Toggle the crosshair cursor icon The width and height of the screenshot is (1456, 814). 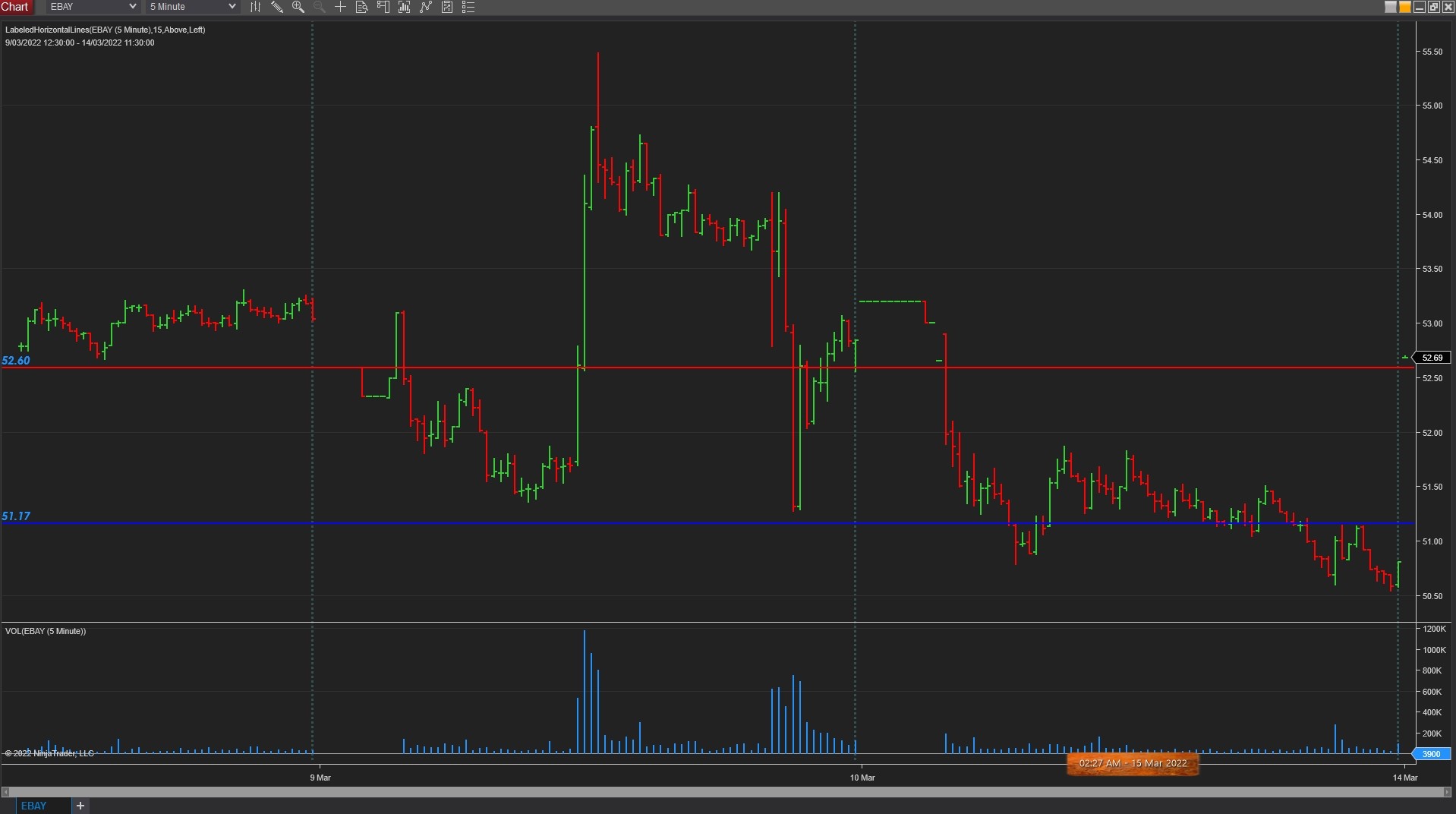pos(341,7)
